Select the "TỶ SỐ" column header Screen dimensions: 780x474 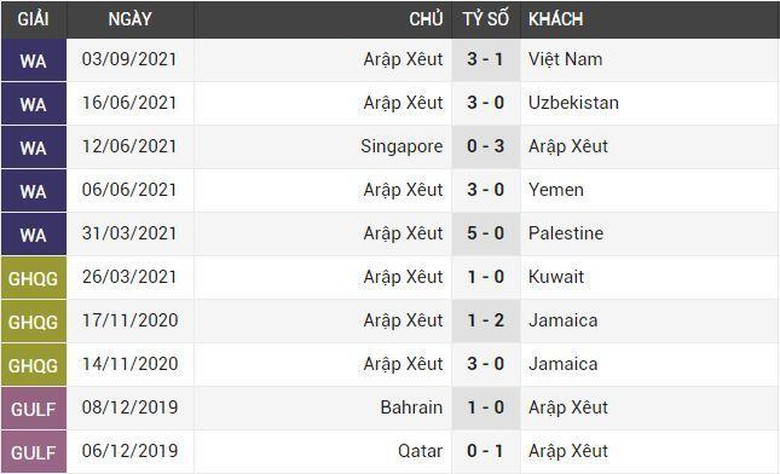[x=486, y=19]
